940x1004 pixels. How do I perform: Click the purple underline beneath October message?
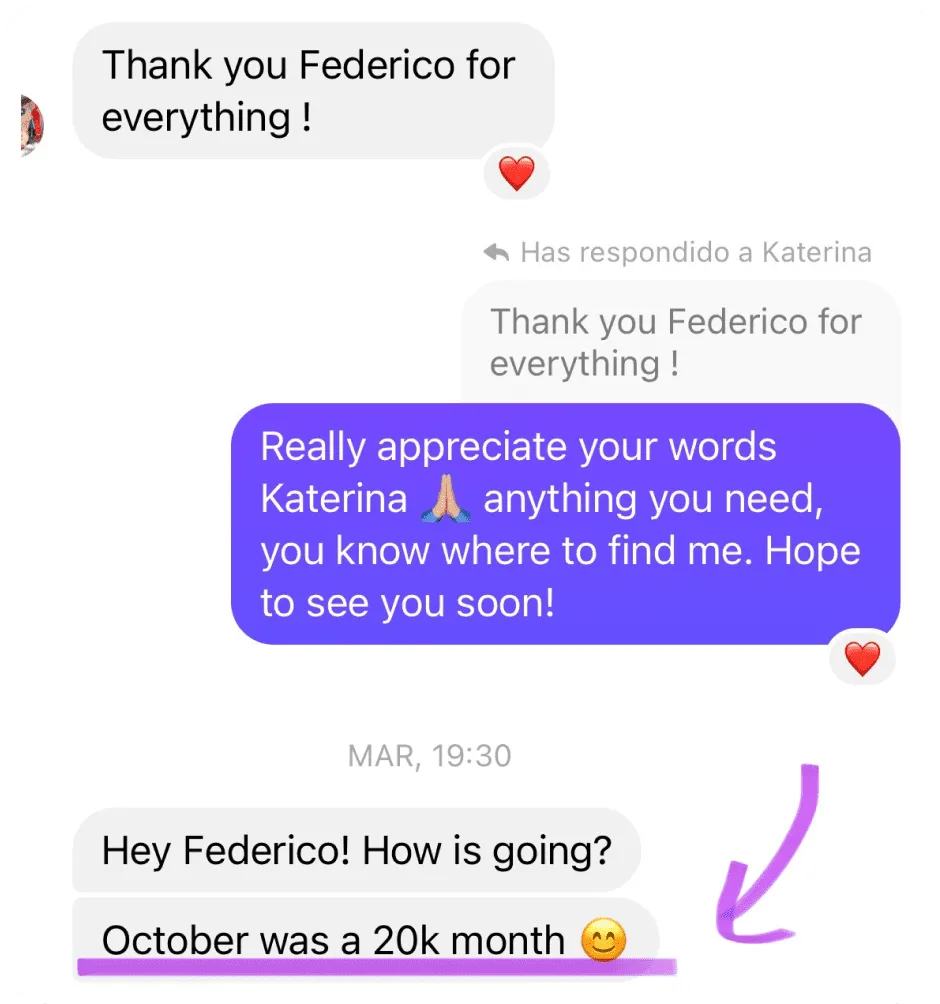pyautogui.click(x=377, y=966)
